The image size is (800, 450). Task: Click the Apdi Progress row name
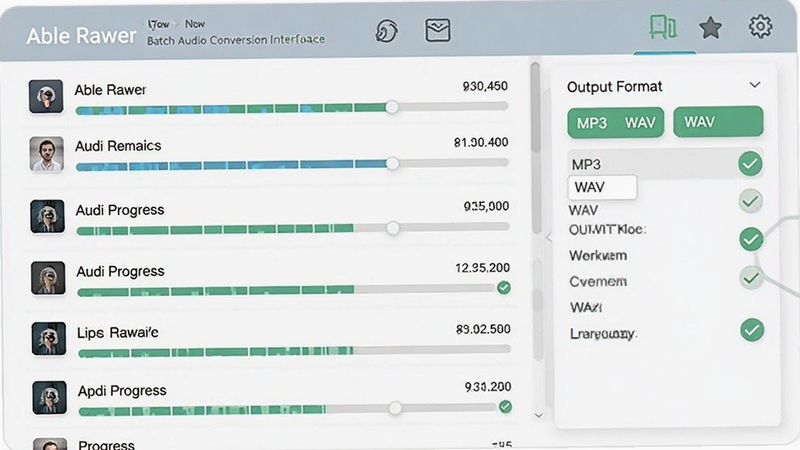[x=122, y=391]
